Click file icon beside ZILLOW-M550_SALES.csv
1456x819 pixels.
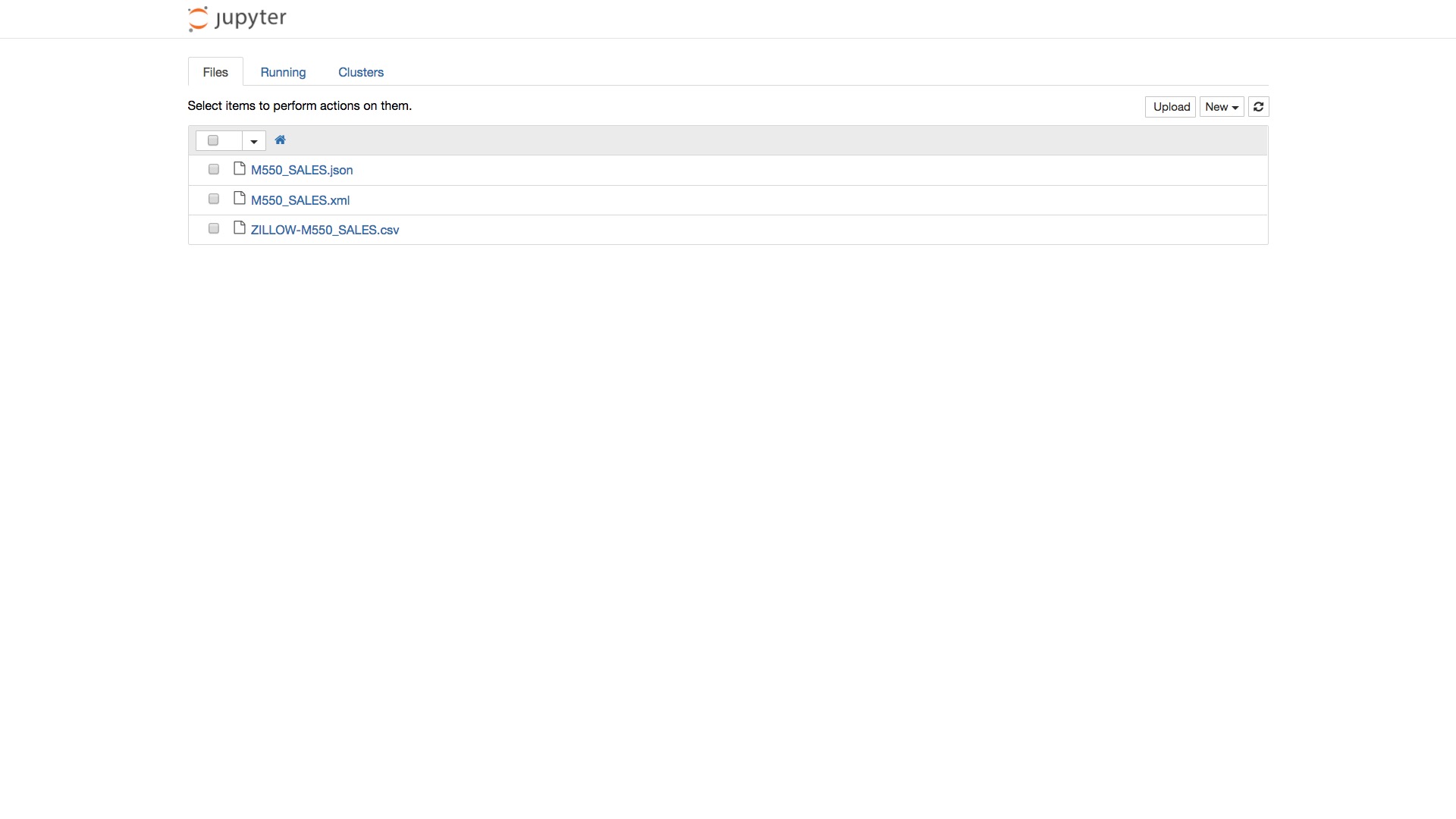240,228
